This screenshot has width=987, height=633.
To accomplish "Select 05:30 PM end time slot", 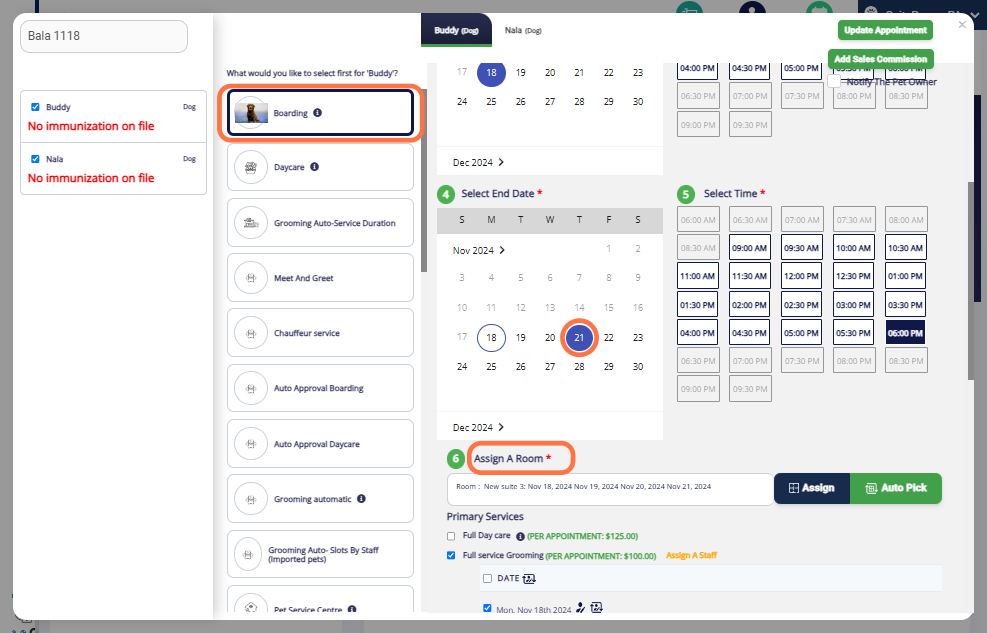I will [854, 333].
